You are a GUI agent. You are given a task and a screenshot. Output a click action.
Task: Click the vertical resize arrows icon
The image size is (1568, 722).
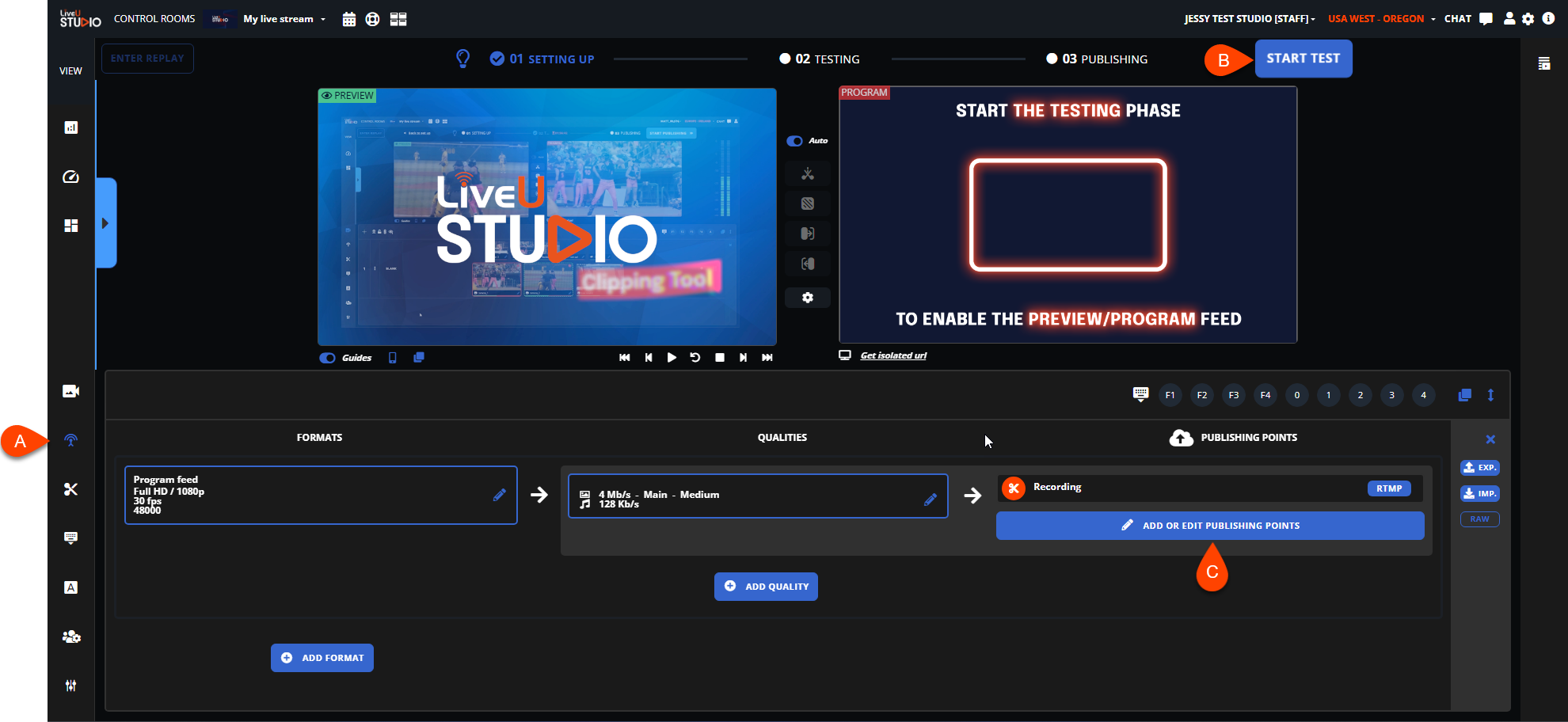[x=1490, y=395]
